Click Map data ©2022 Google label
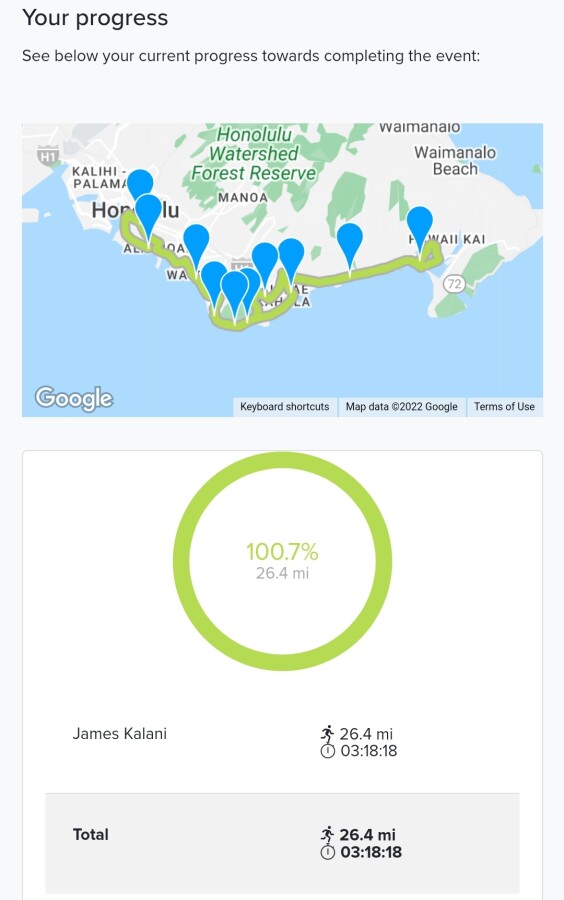Image resolution: width=564 pixels, height=900 pixels. [402, 406]
